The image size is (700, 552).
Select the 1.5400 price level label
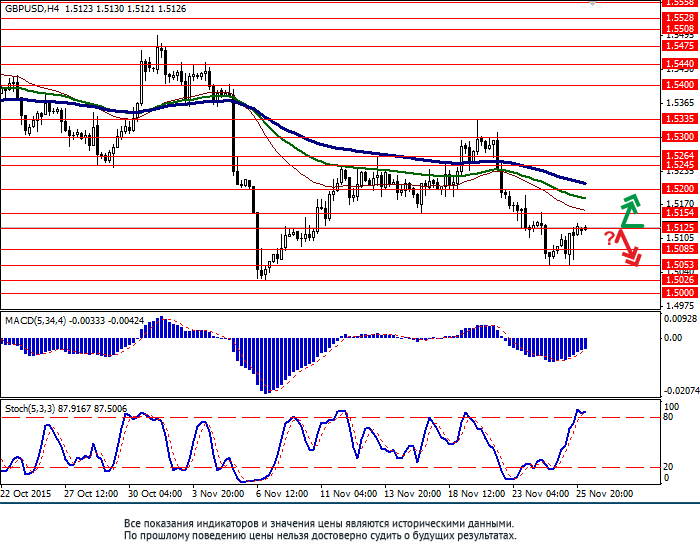pyautogui.click(x=679, y=85)
